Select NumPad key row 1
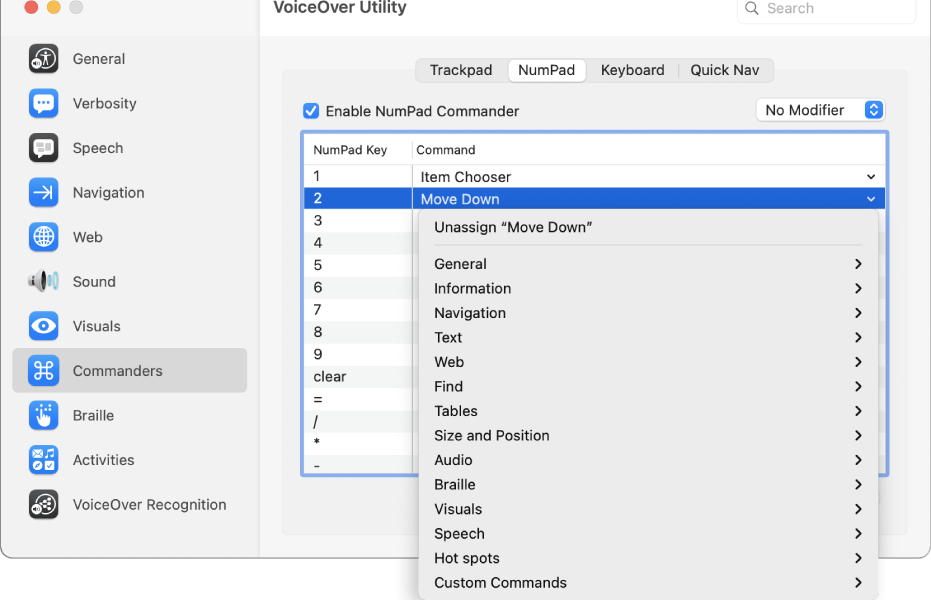The image size is (931, 600). click(x=594, y=176)
